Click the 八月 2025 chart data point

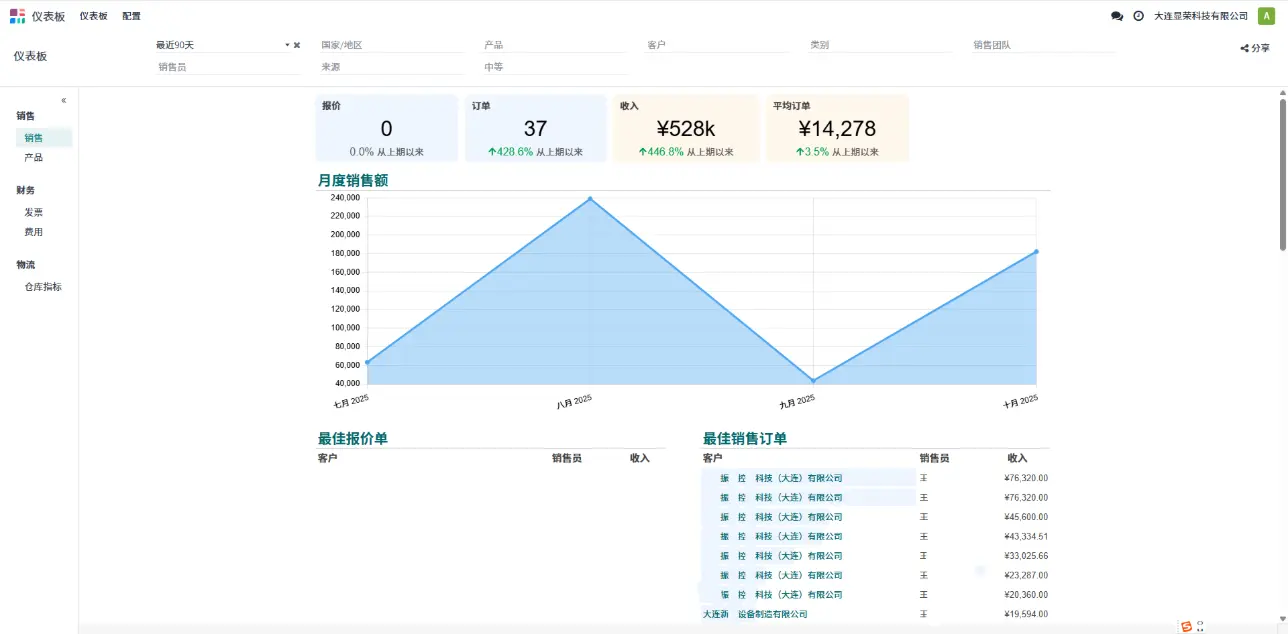click(x=590, y=199)
